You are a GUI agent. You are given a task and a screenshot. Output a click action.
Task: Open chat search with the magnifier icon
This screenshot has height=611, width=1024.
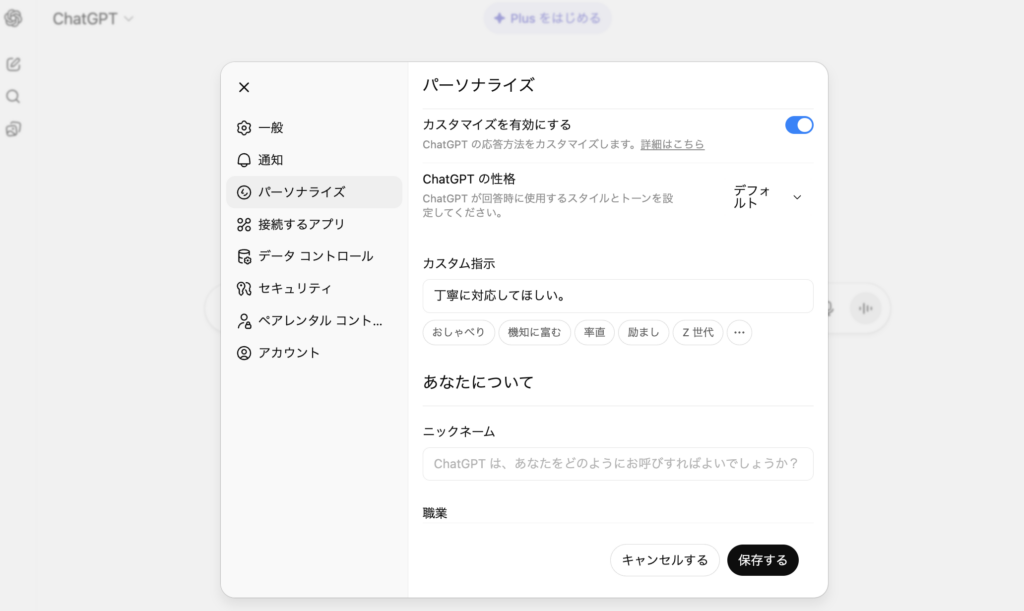tap(14, 97)
